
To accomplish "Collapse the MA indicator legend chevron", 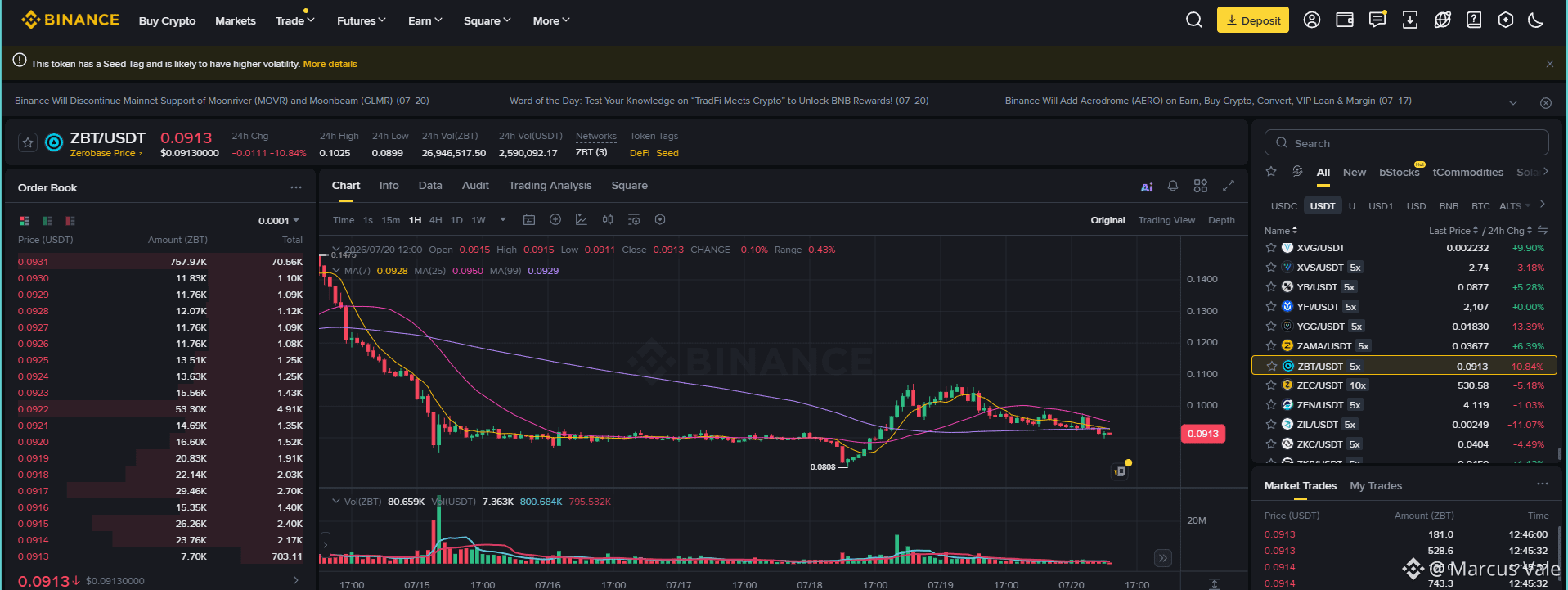I will 336,271.
